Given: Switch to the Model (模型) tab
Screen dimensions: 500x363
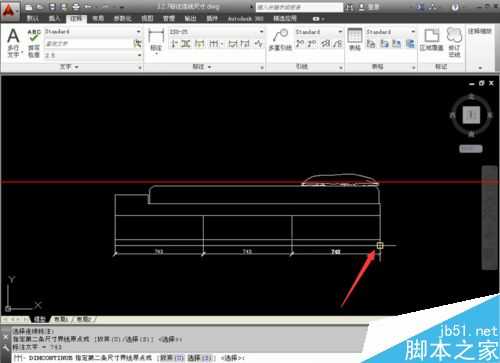Looking at the screenshot, I should click(x=40, y=319).
